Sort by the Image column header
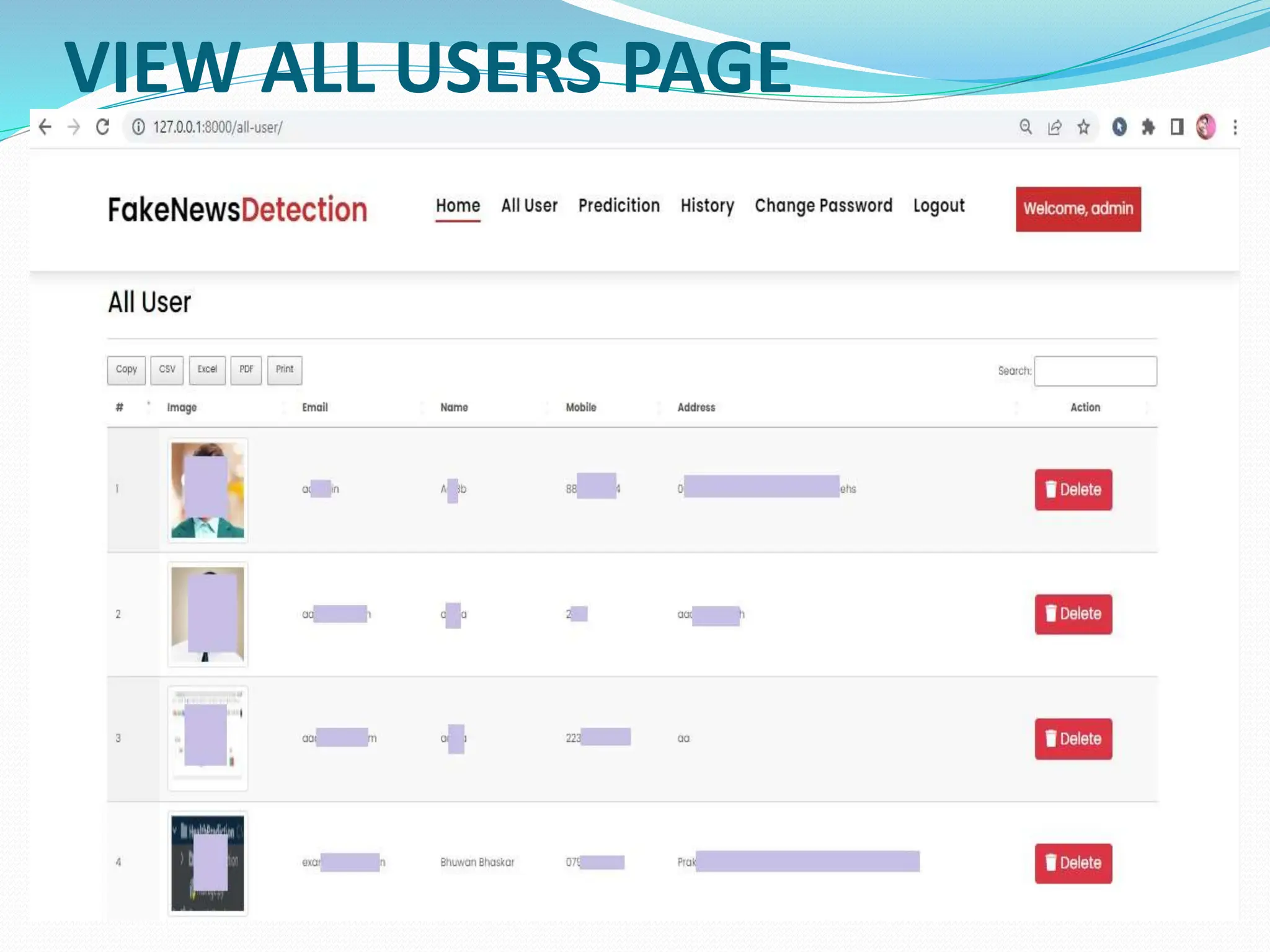Image resolution: width=1270 pixels, height=952 pixels. point(182,407)
